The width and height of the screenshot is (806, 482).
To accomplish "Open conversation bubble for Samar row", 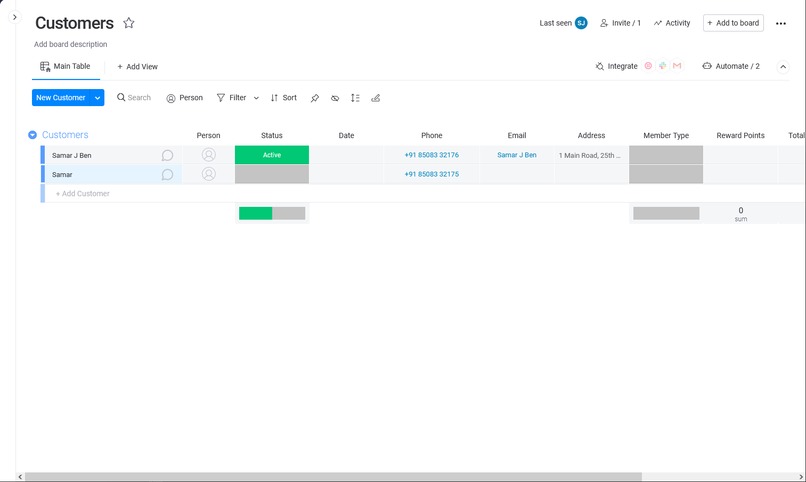I will (x=167, y=175).
